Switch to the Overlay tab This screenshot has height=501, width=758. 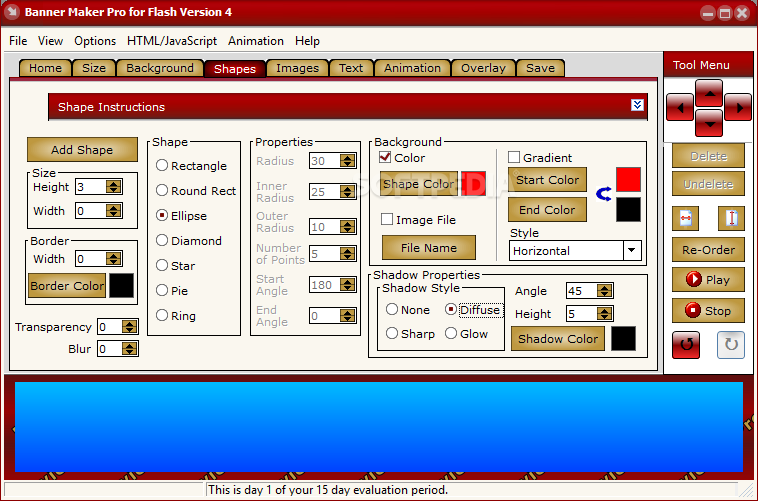483,68
